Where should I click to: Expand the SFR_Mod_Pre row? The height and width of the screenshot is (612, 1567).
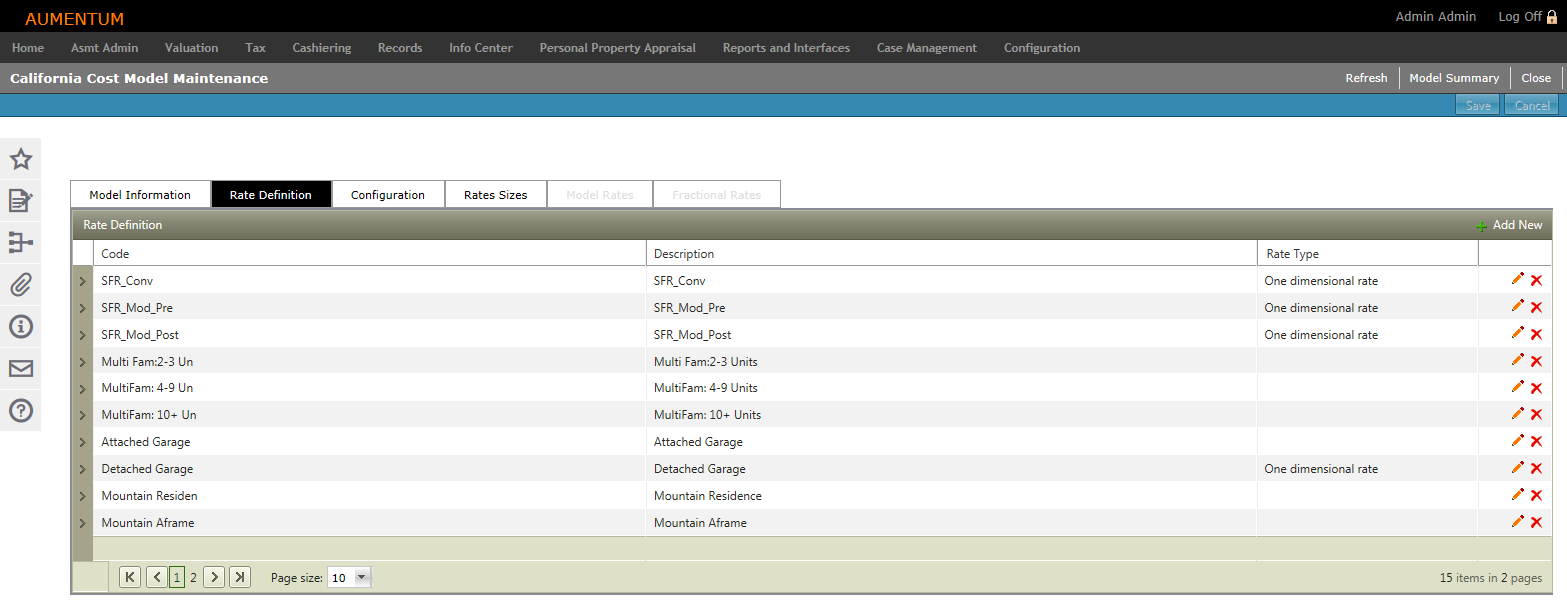click(x=82, y=308)
